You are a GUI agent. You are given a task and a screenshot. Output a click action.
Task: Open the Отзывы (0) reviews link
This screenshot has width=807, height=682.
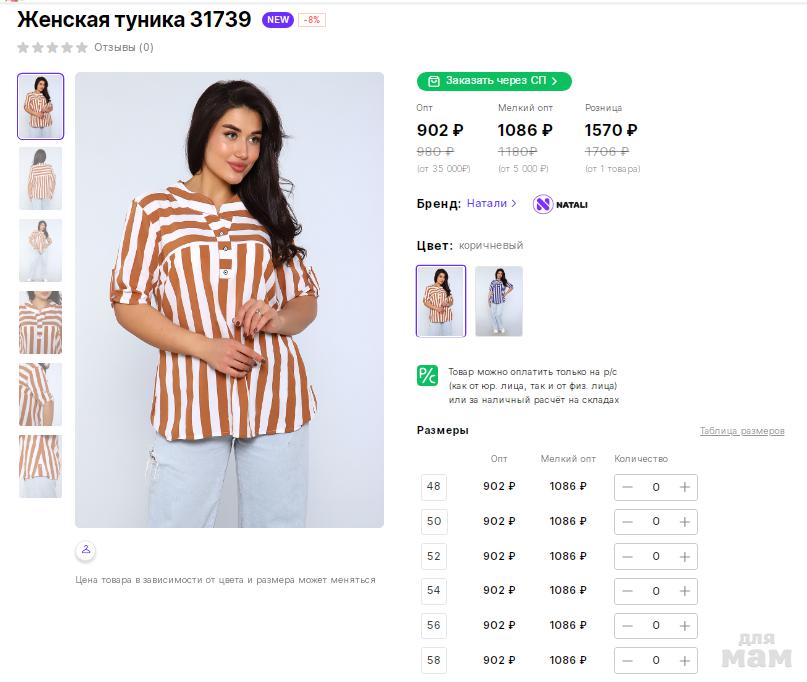pyautogui.click(x=124, y=47)
